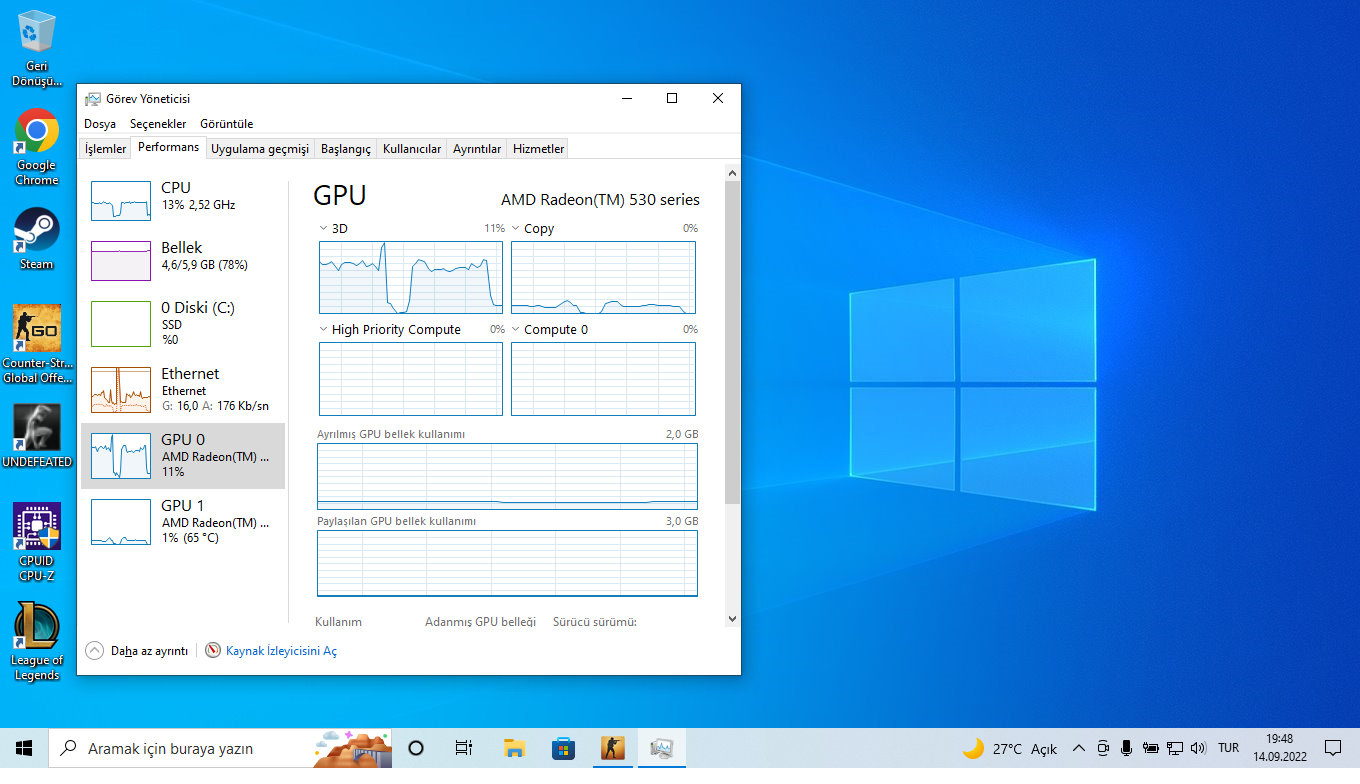Select the CPUID CPU-Z desktop icon
Image resolution: width=1360 pixels, height=784 pixels.
(37, 541)
